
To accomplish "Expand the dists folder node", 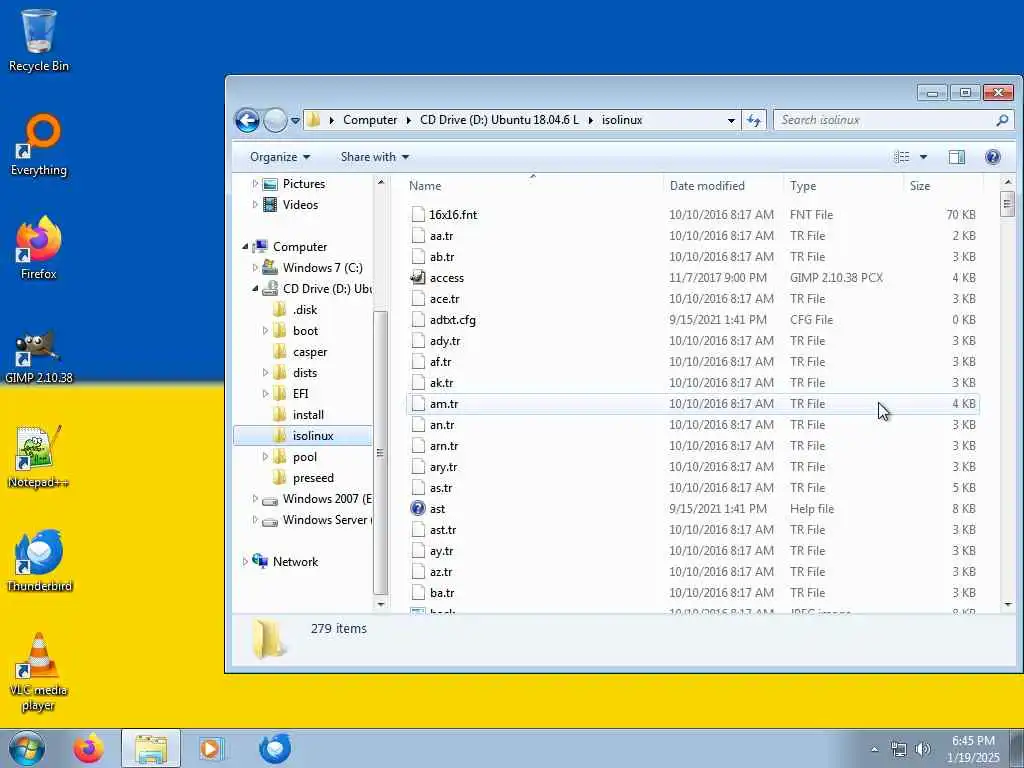I will click(x=265, y=372).
